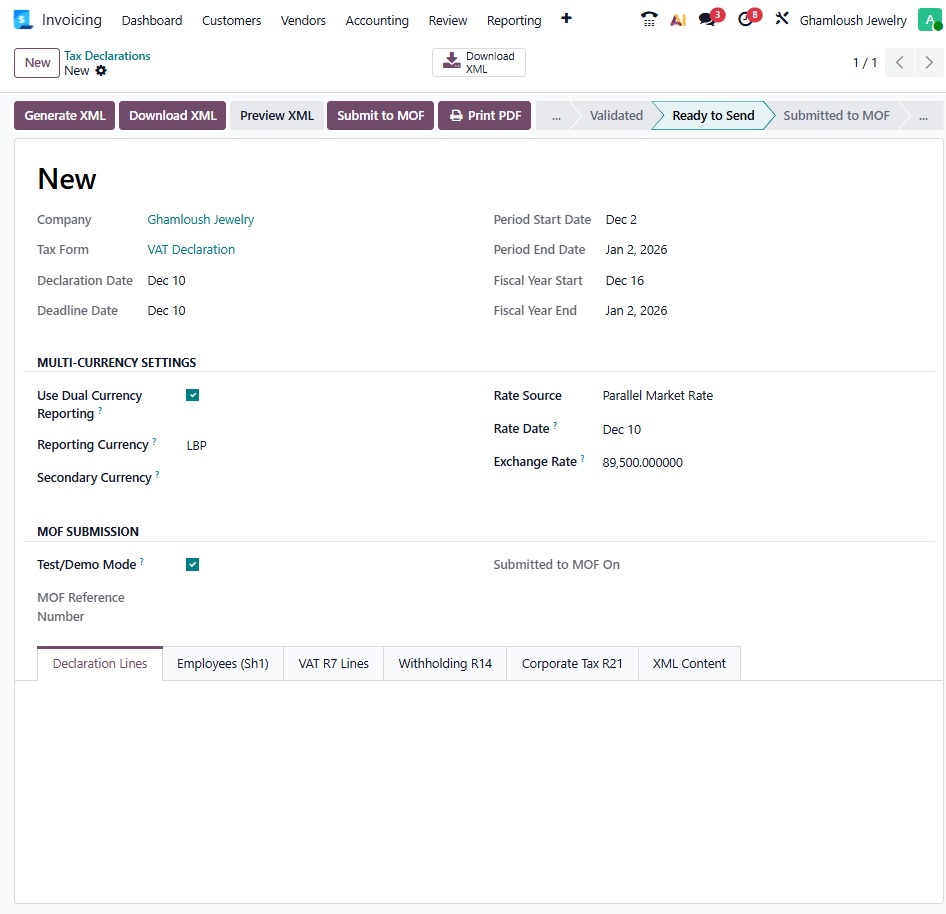The height and width of the screenshot is (914, 946).
Task: Click the gear icon beside New
Action: (101, 71)
